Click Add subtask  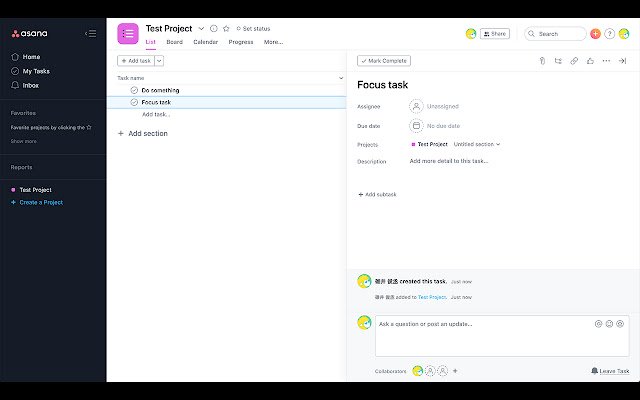(377, 195)
